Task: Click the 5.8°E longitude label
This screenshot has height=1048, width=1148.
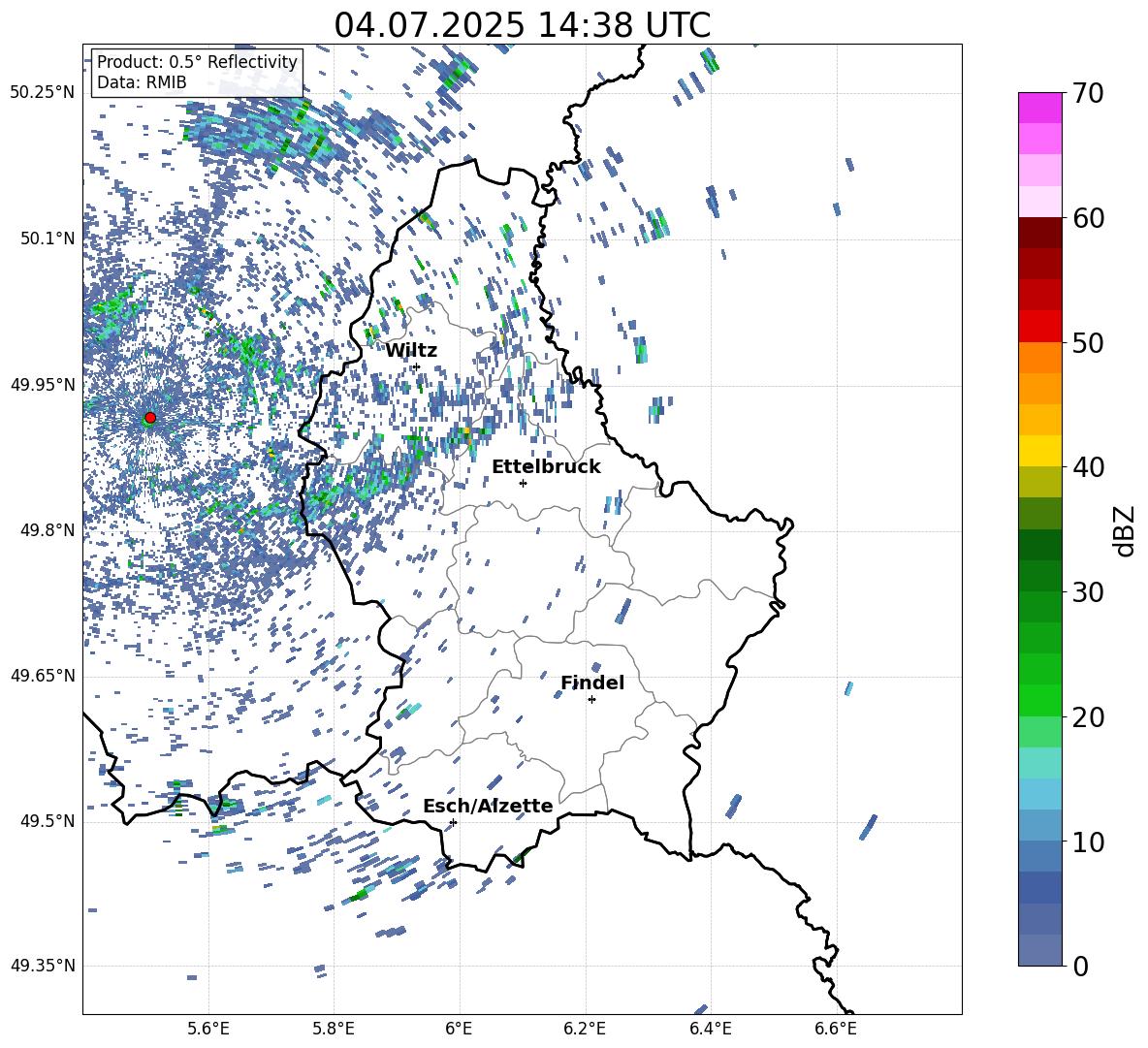Action: (x=334, y=1029)
